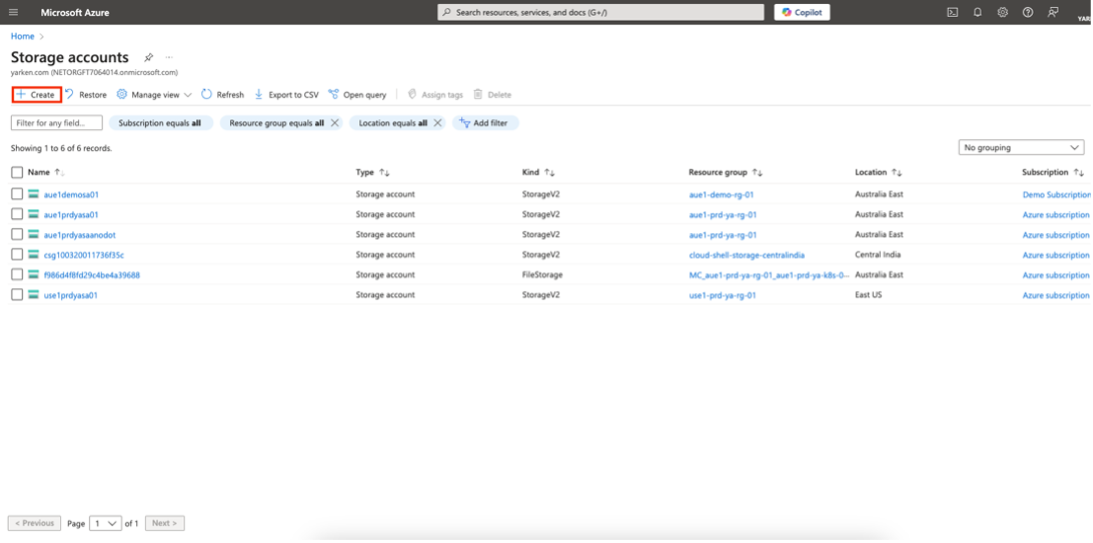Image resolution: width=1093 pixels, height=543 pixels.
Task: Select checkbox for aue1prdyasa01
Action: pos(17,215)
